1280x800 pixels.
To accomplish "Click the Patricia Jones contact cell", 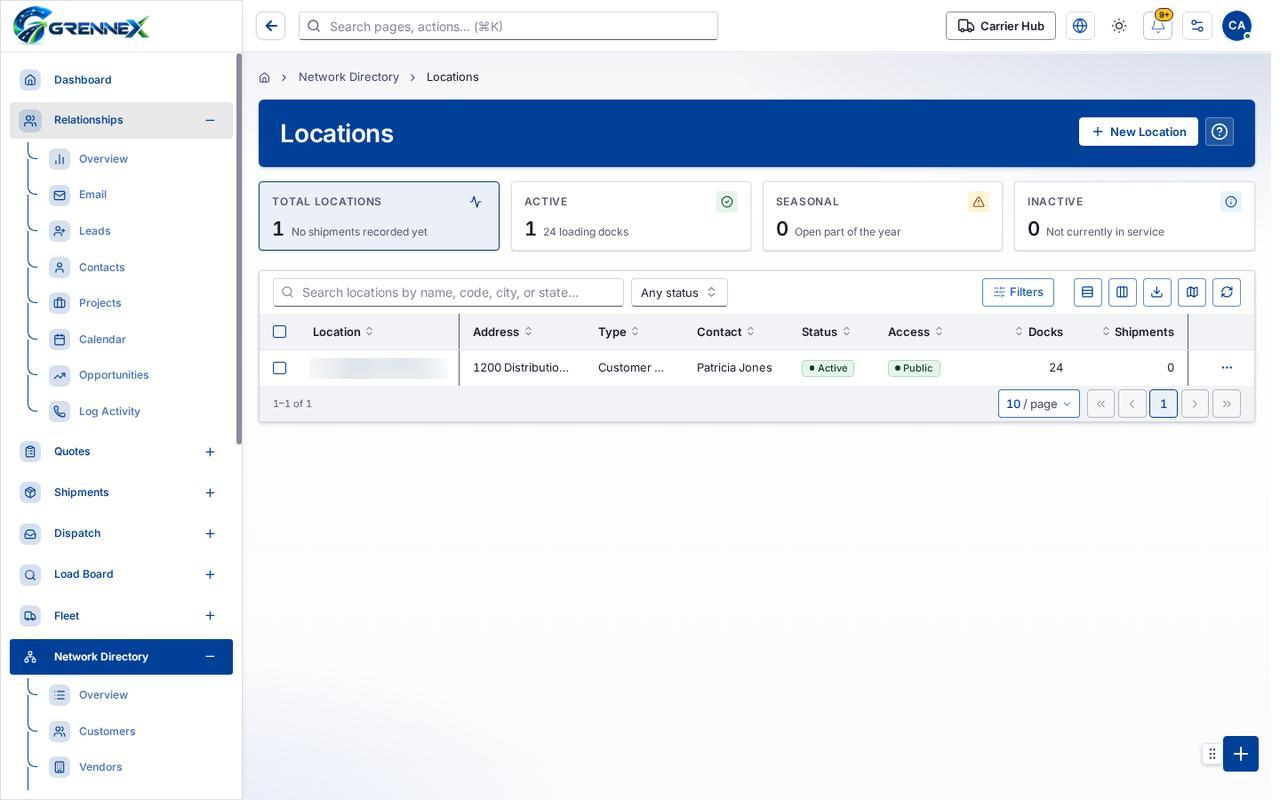I will pyautogui.click(x=734, y=368).
